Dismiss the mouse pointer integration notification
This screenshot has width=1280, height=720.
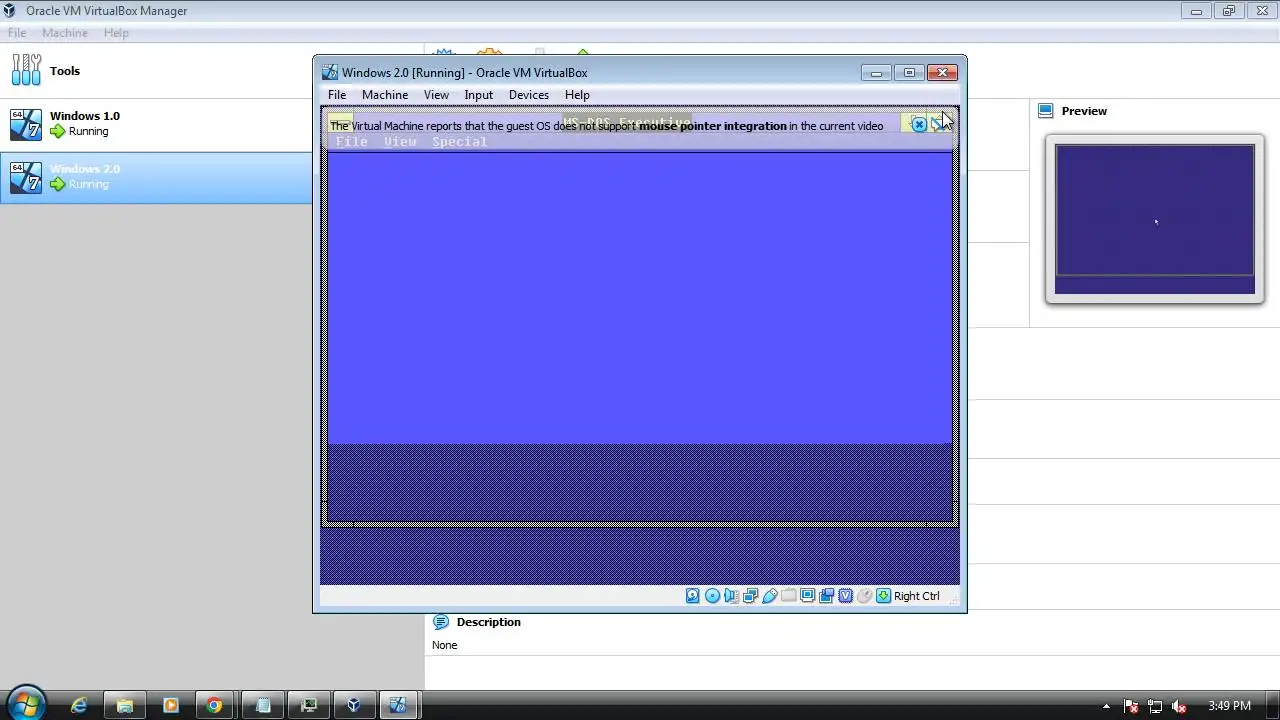(919, 124)
